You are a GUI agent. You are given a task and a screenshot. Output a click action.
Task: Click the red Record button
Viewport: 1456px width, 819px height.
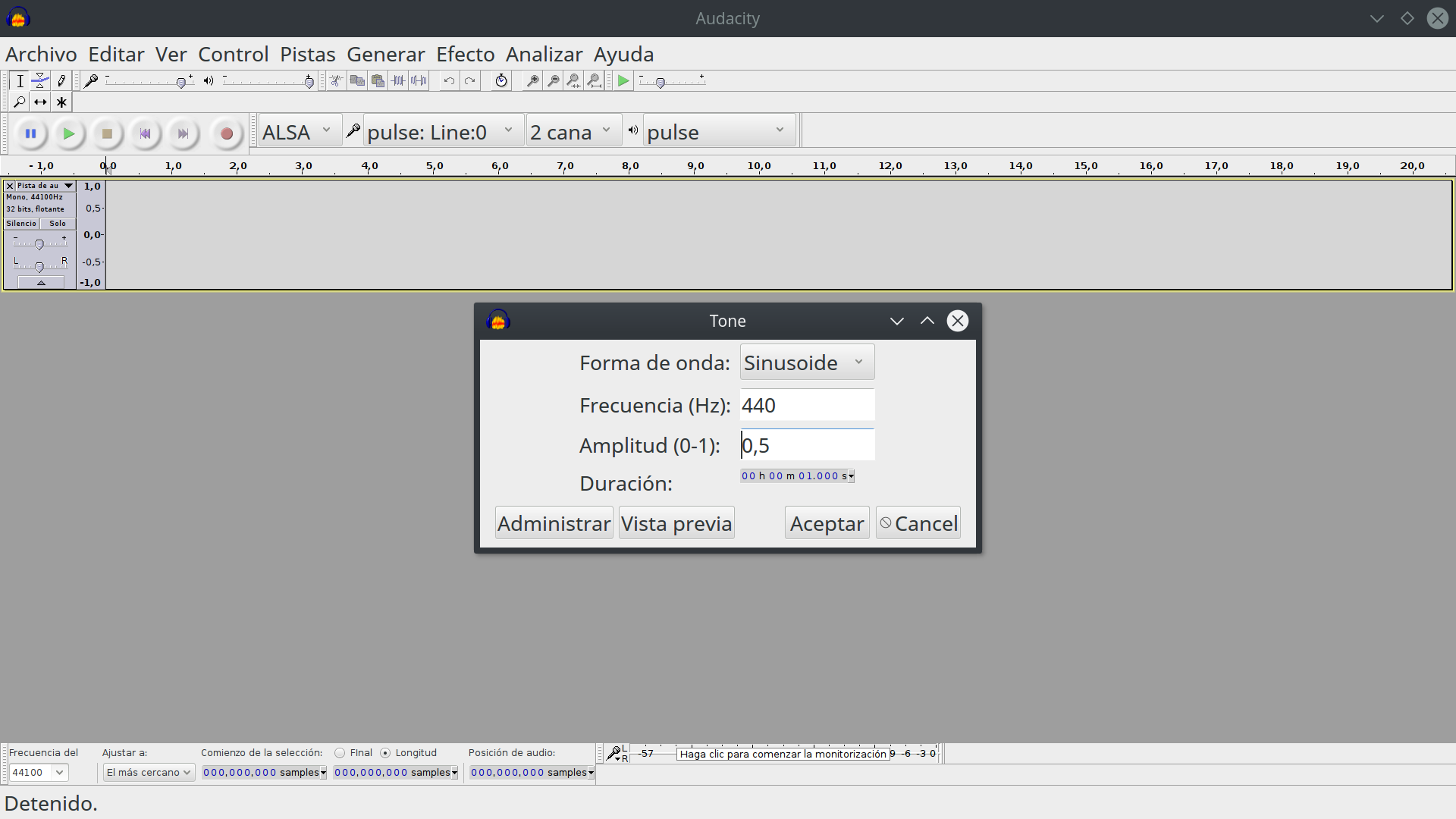pos(226,133)
